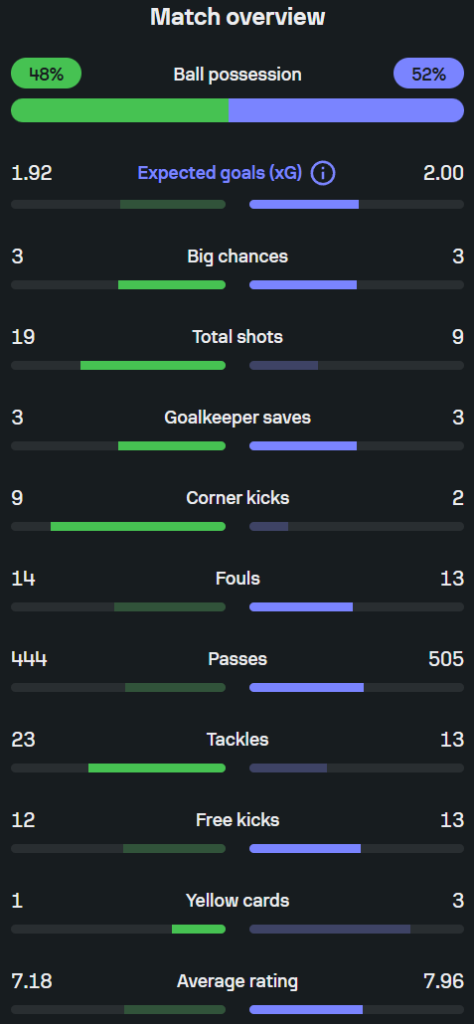This screenshot has width=474, height=1024.
Task: Select the Match overview heading
Action: click(238, 17)
